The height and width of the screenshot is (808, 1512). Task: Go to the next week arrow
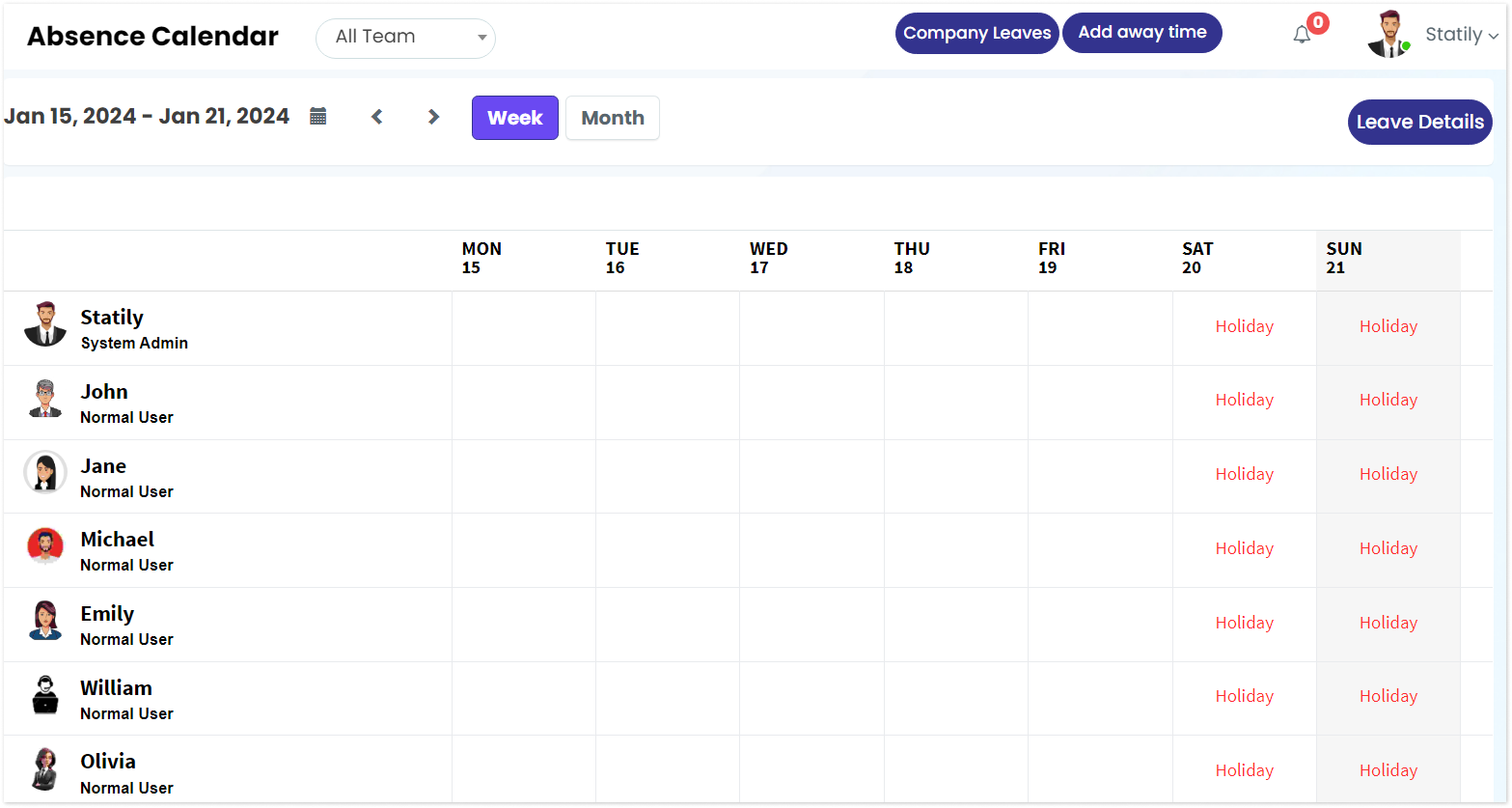pyautogui.click(x=433, y=117)
